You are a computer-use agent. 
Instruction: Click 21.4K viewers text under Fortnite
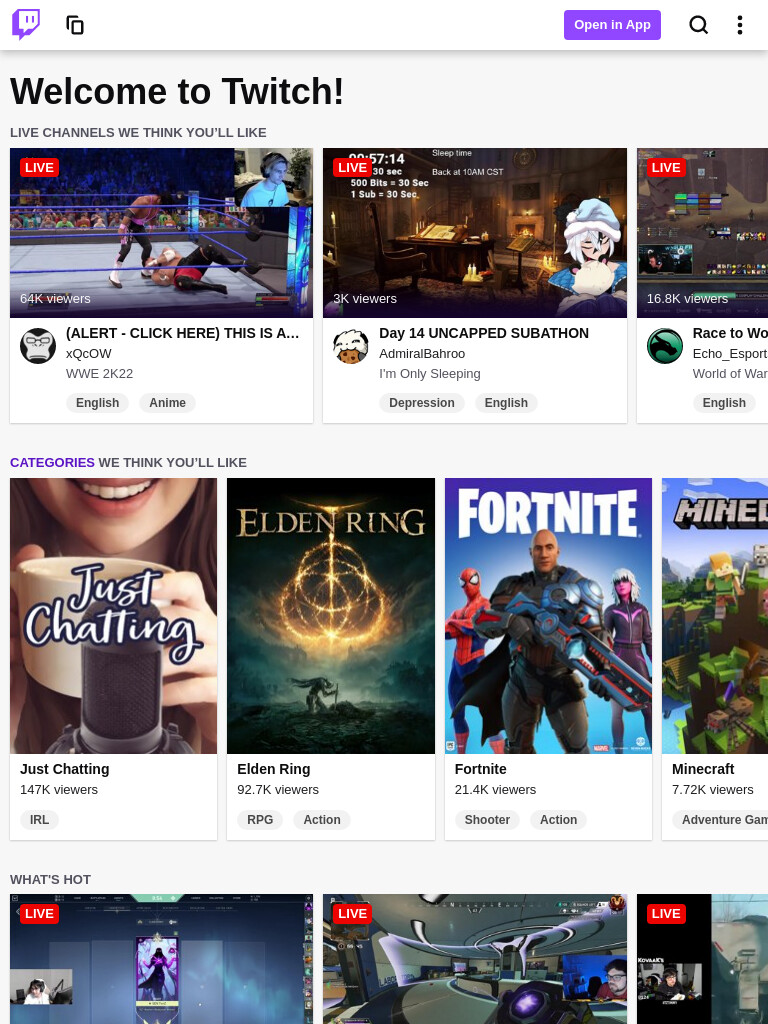[495, 790]
